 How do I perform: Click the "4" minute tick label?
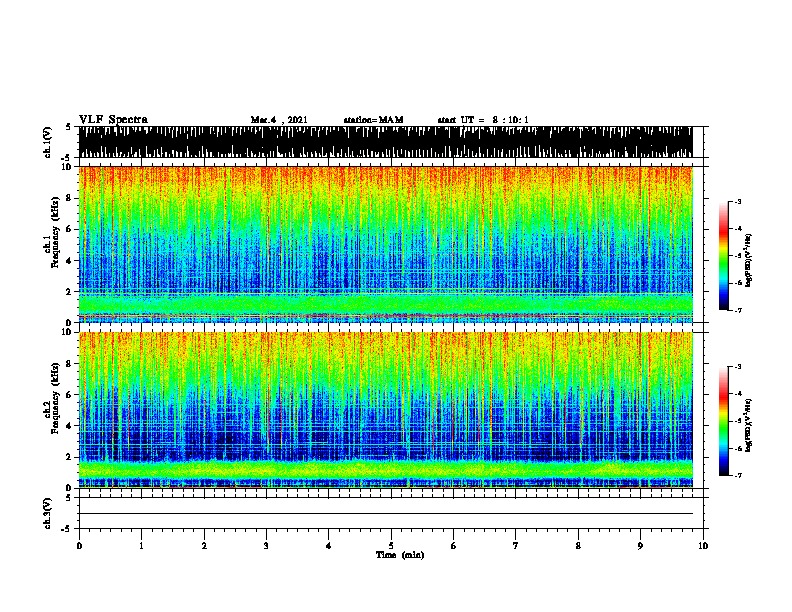[x=329, y=546]
